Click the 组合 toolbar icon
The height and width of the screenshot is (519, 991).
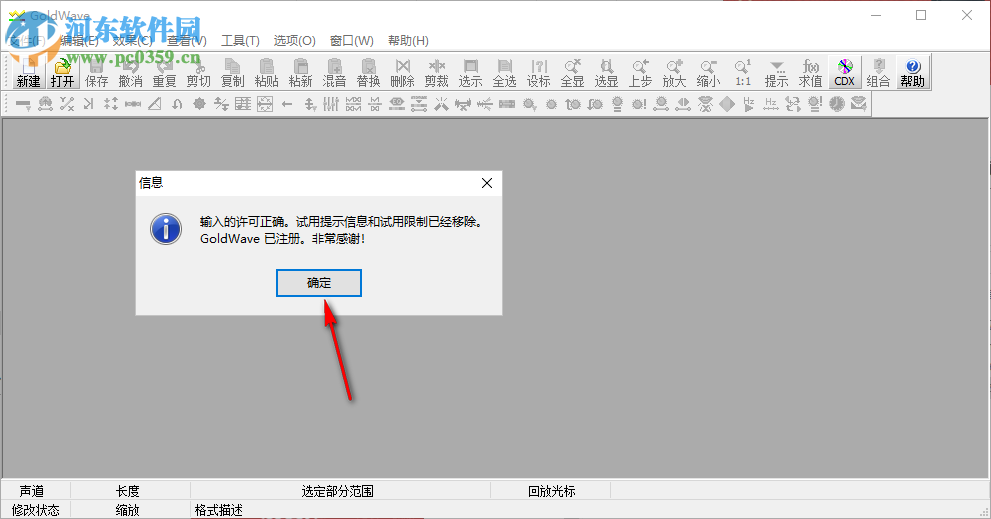click(x=879, y=73)
